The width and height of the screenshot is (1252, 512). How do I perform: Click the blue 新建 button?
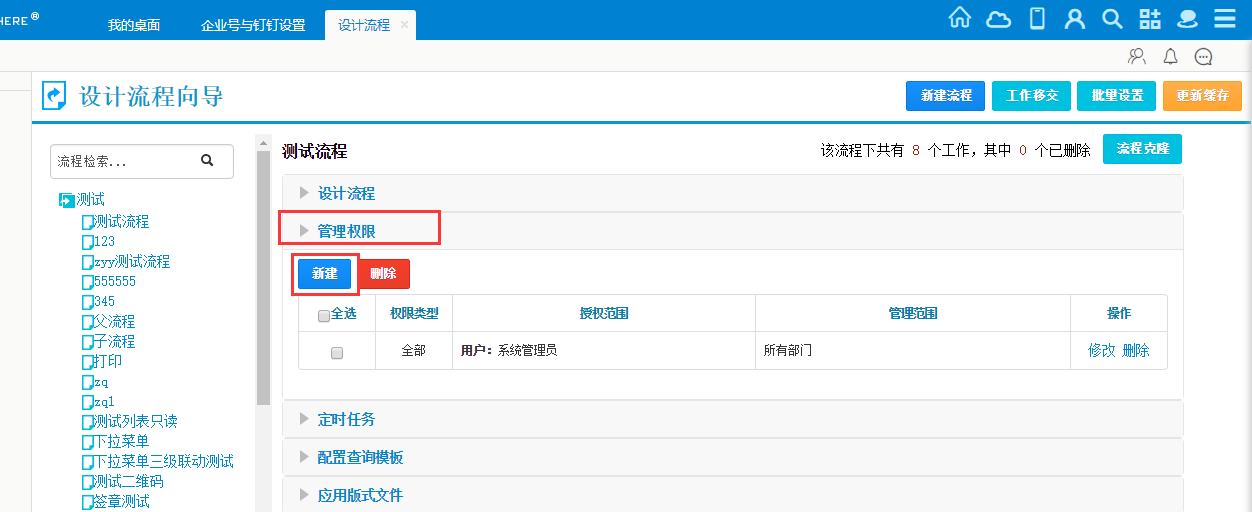coord(325,274)
